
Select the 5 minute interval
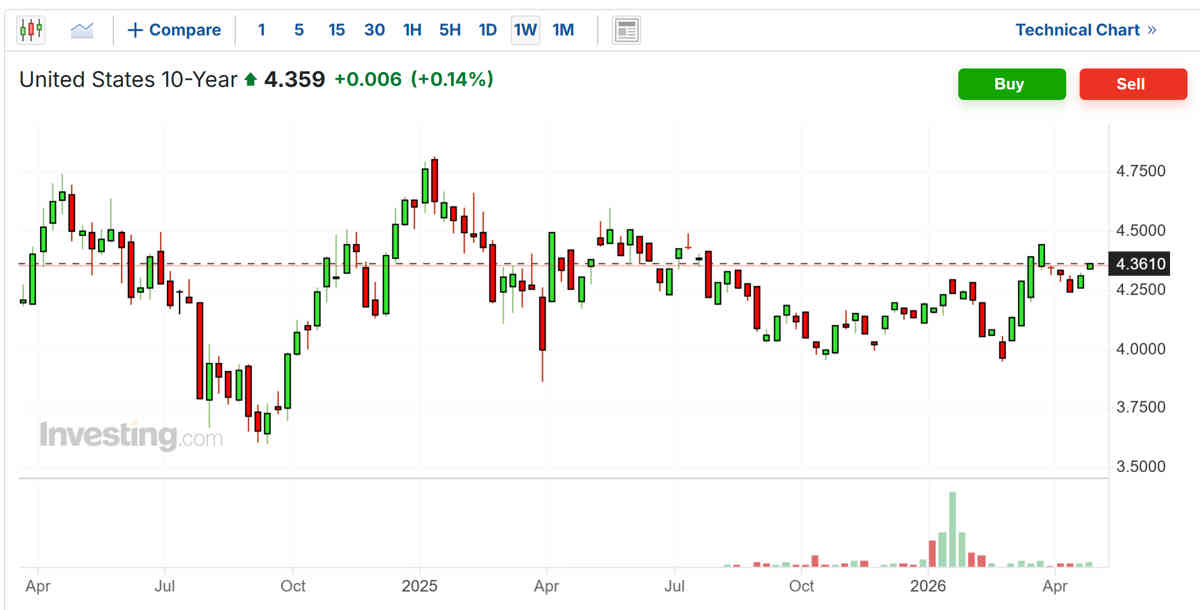(299, 30)
